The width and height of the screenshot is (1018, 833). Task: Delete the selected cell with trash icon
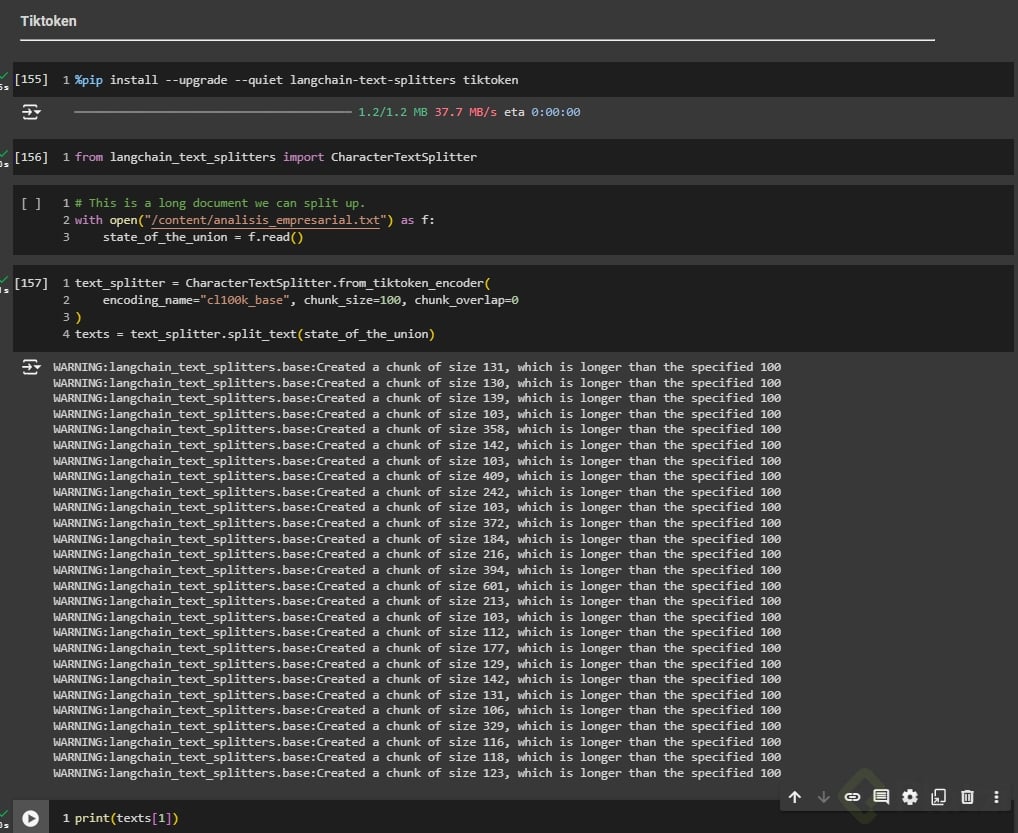(x=967, y=797)
